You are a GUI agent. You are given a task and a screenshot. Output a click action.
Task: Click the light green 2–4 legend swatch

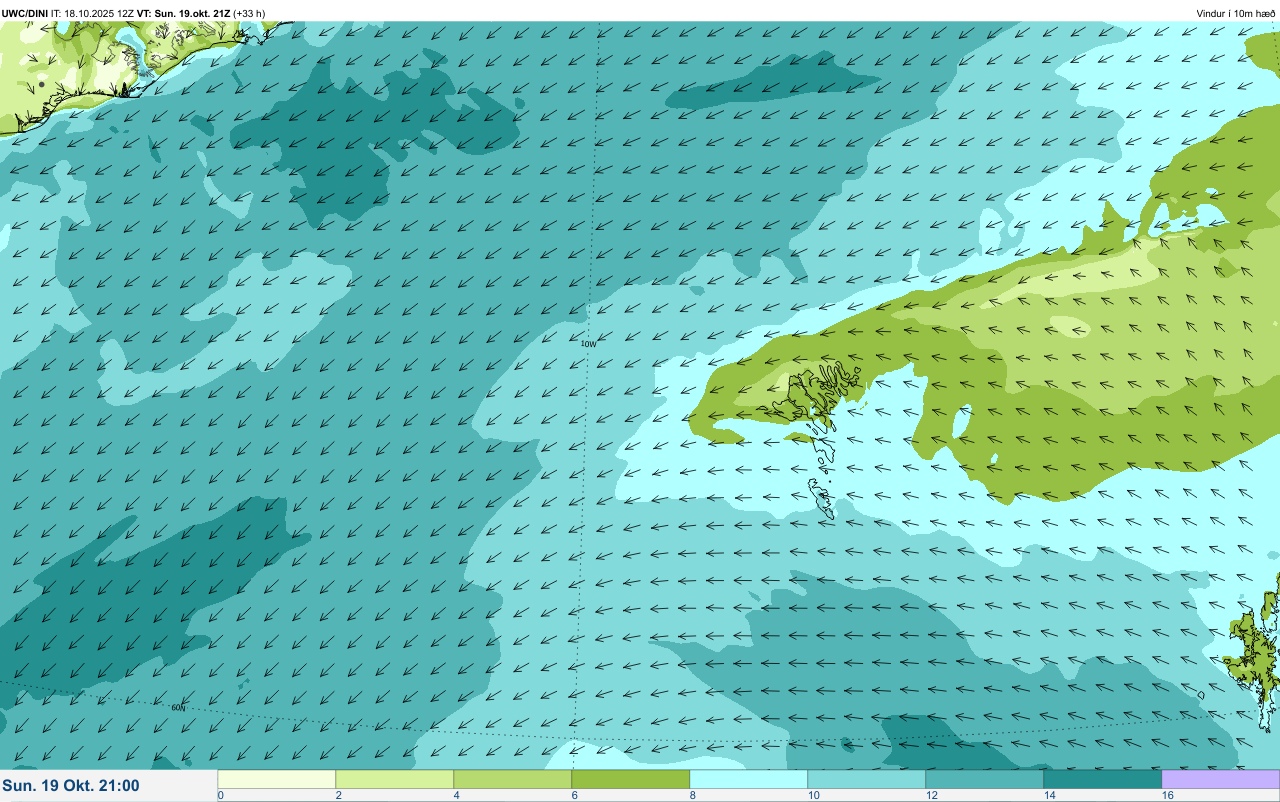[x=394, y=779]
